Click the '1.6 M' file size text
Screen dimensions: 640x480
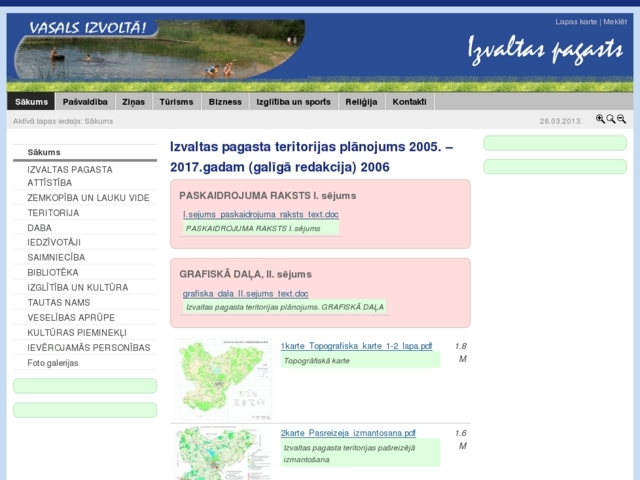coord(461,439)
